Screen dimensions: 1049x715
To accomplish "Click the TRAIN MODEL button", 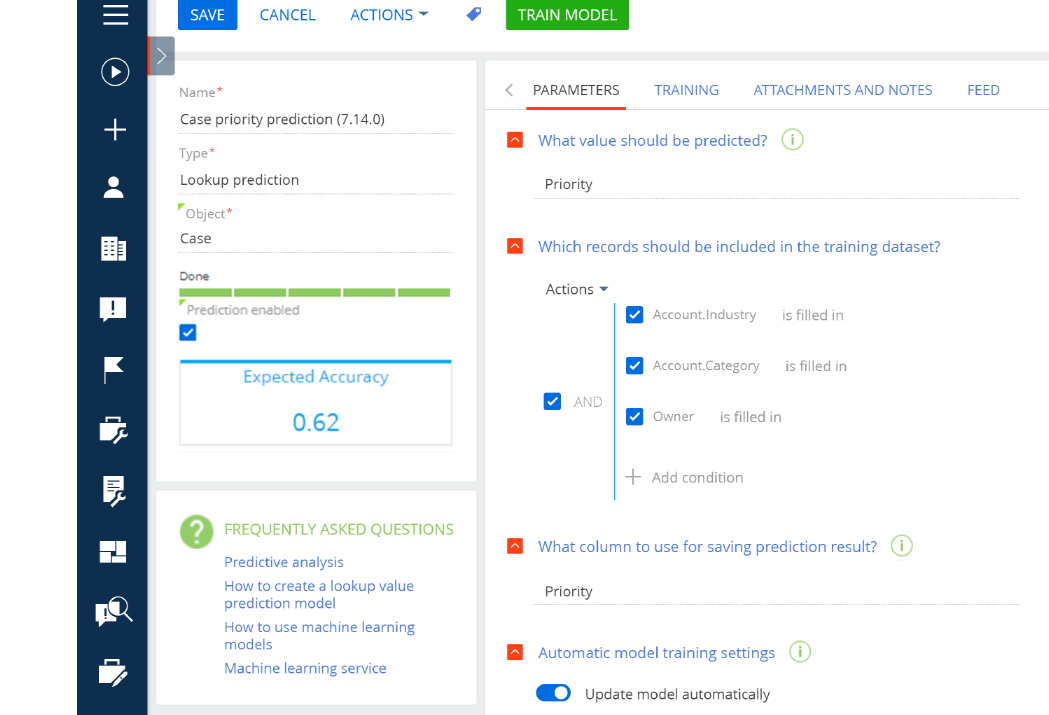I will (567, 15).
